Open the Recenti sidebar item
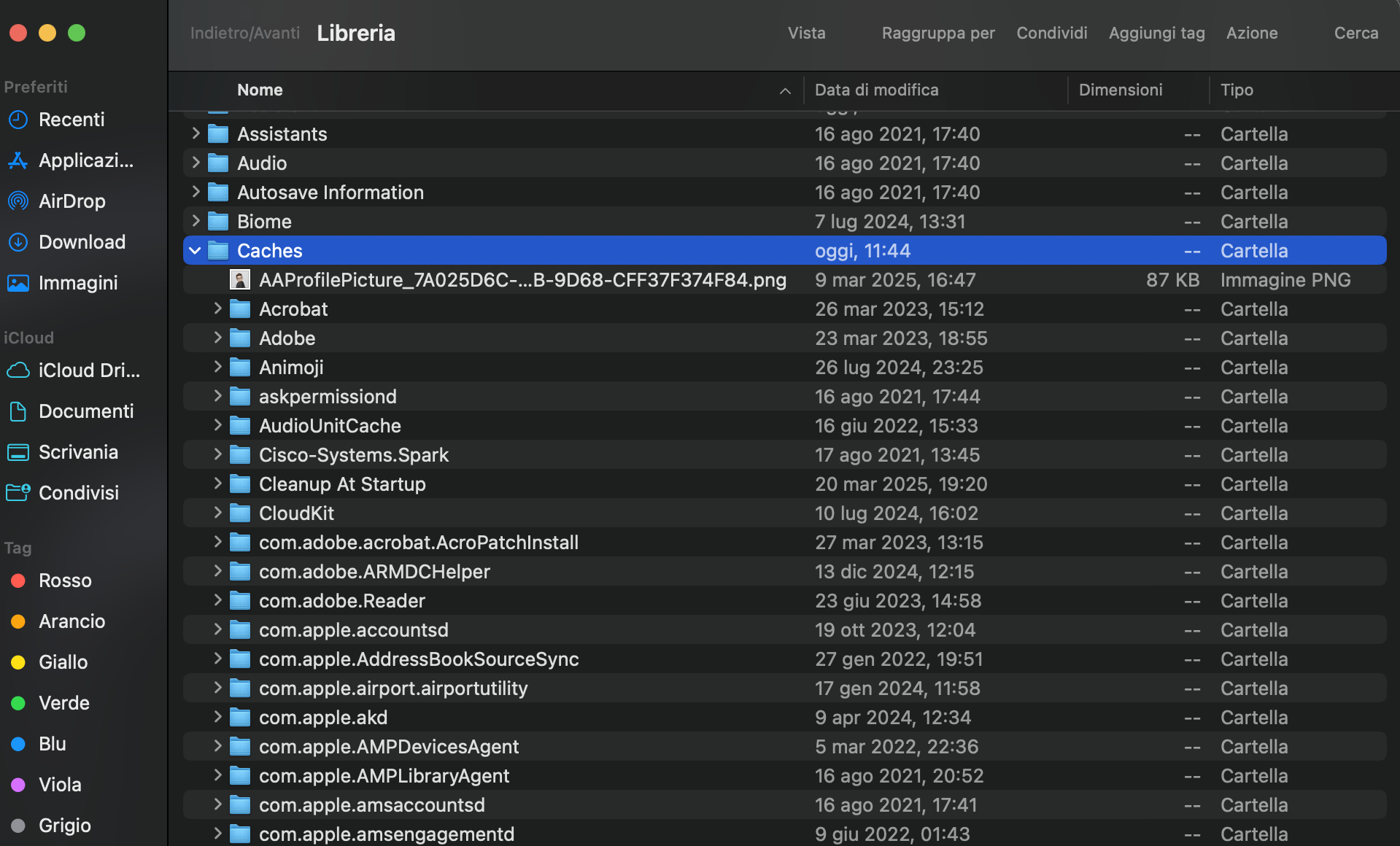 pos(71,119)
